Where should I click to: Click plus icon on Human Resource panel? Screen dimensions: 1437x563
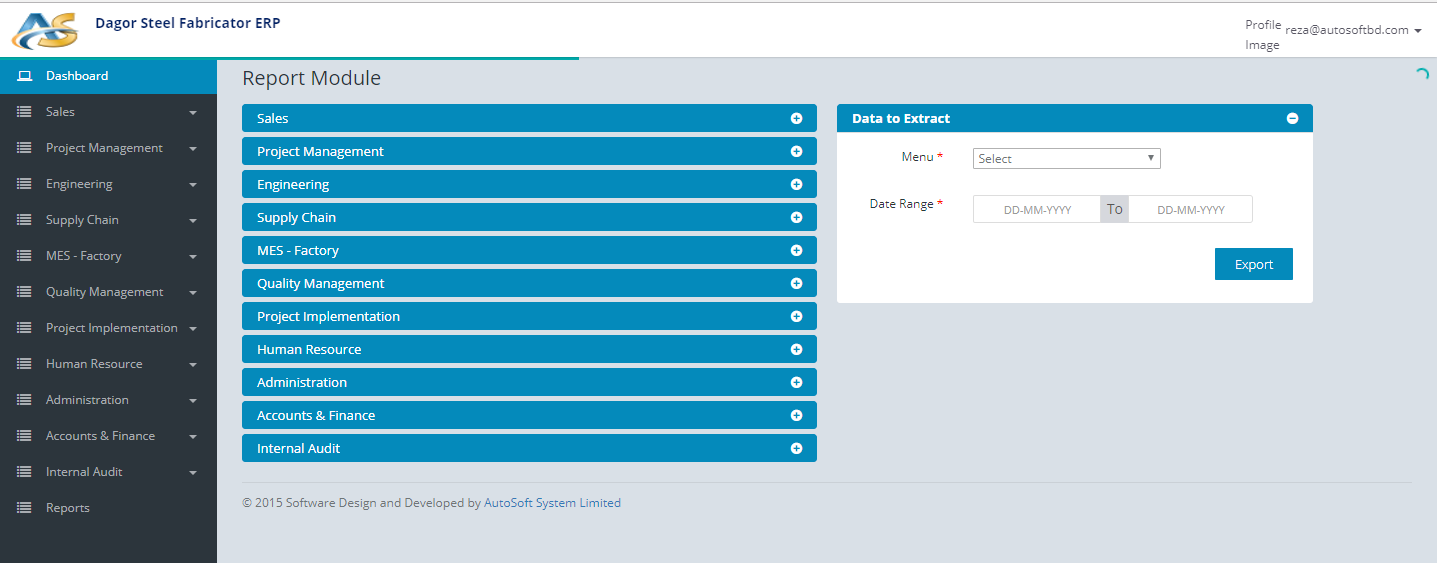(x=796, y=349)
